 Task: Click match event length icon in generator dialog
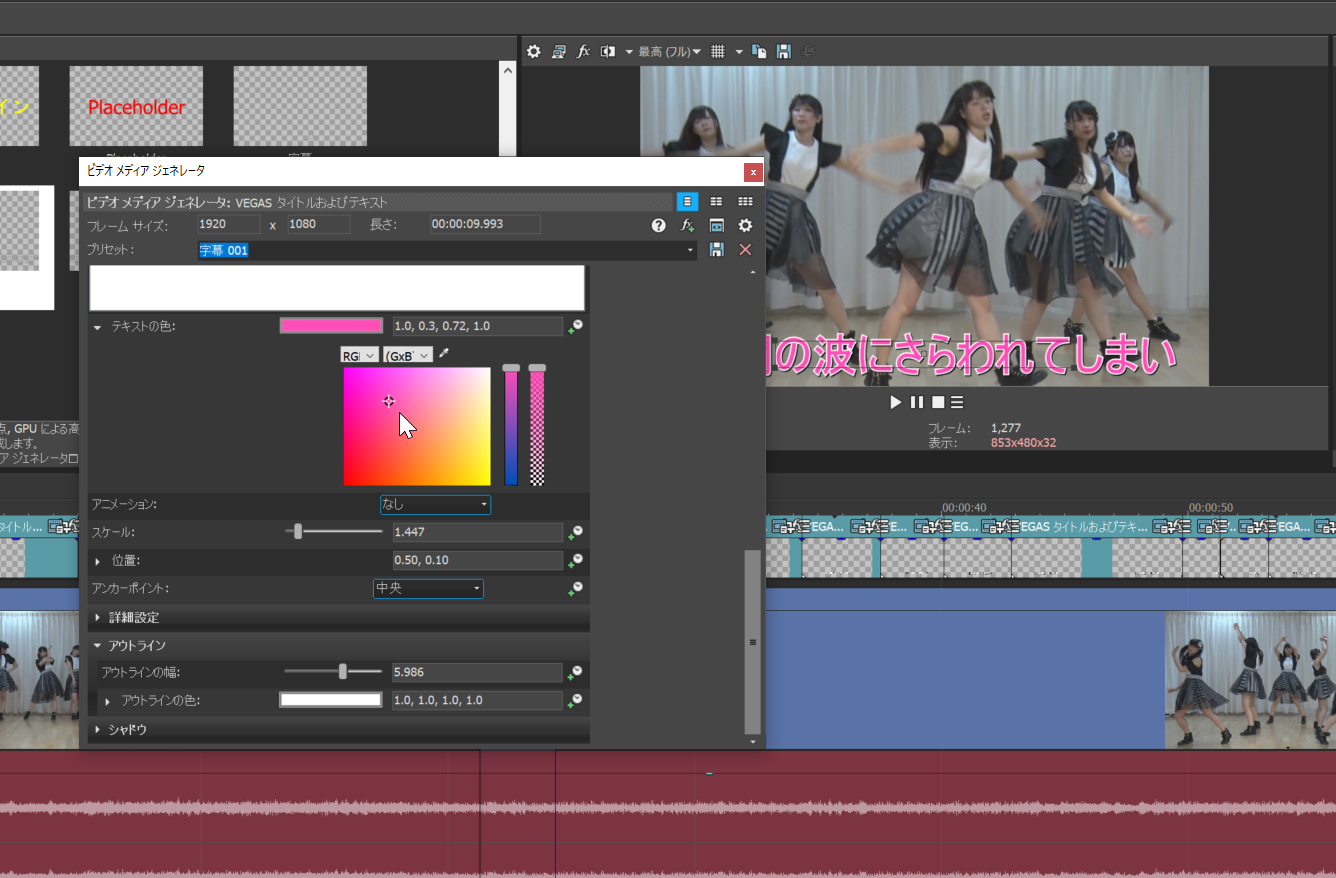(x=716, y=225)
